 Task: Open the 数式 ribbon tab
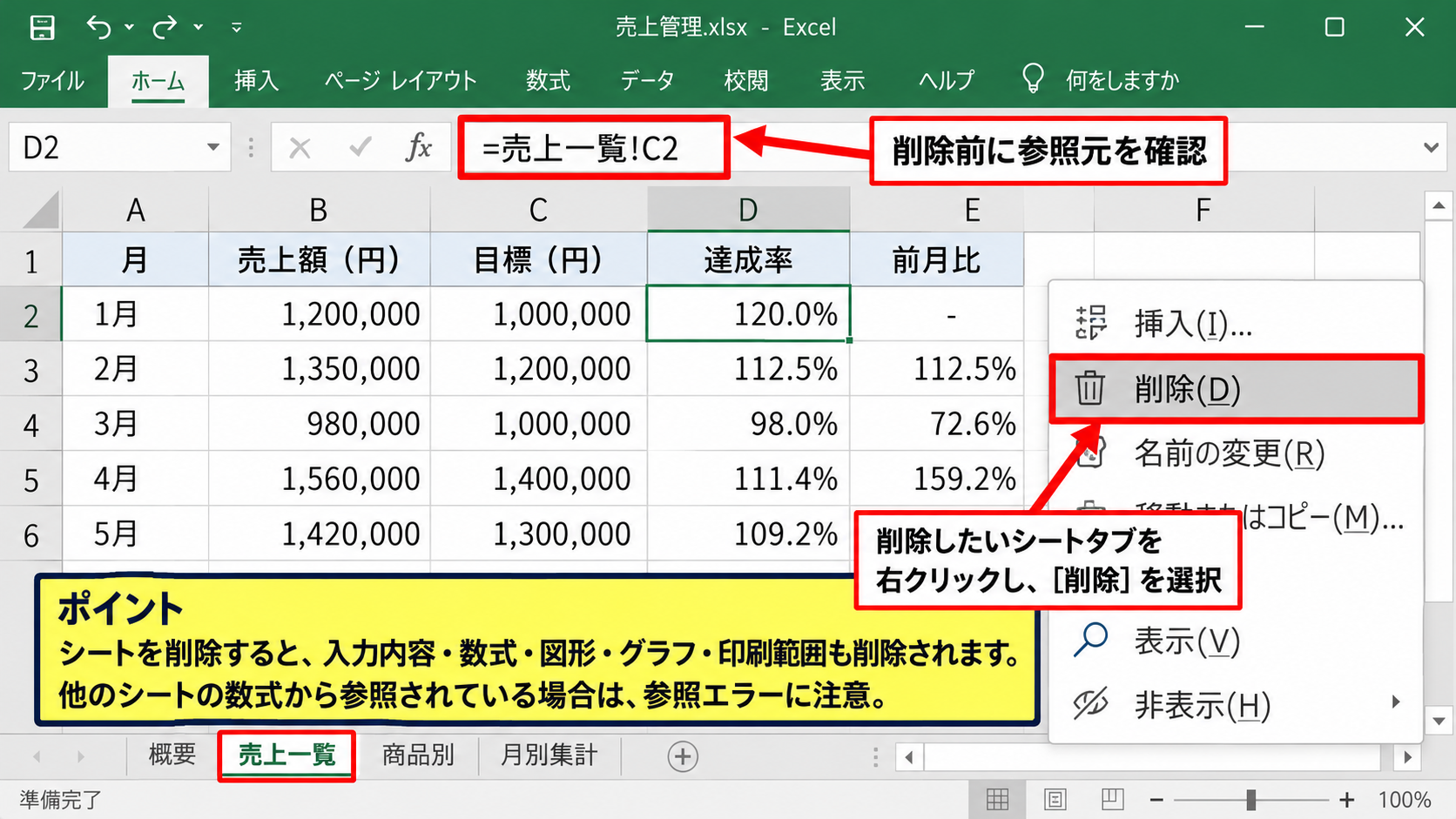click(548, 81)
